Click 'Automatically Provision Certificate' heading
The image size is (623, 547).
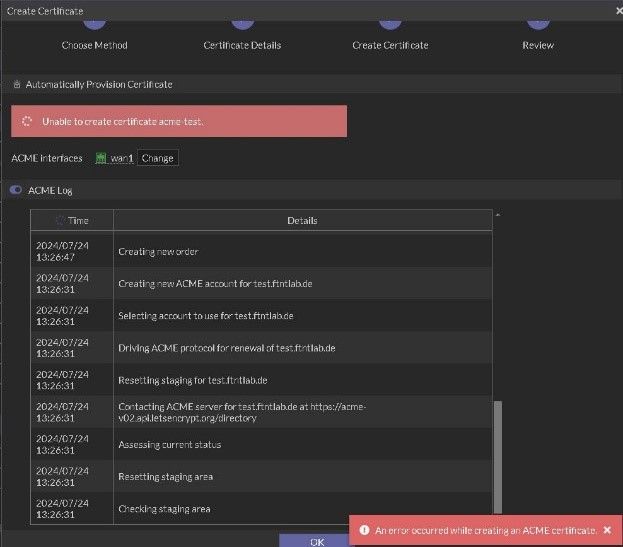pyautogui.click(x=99, y=84)
